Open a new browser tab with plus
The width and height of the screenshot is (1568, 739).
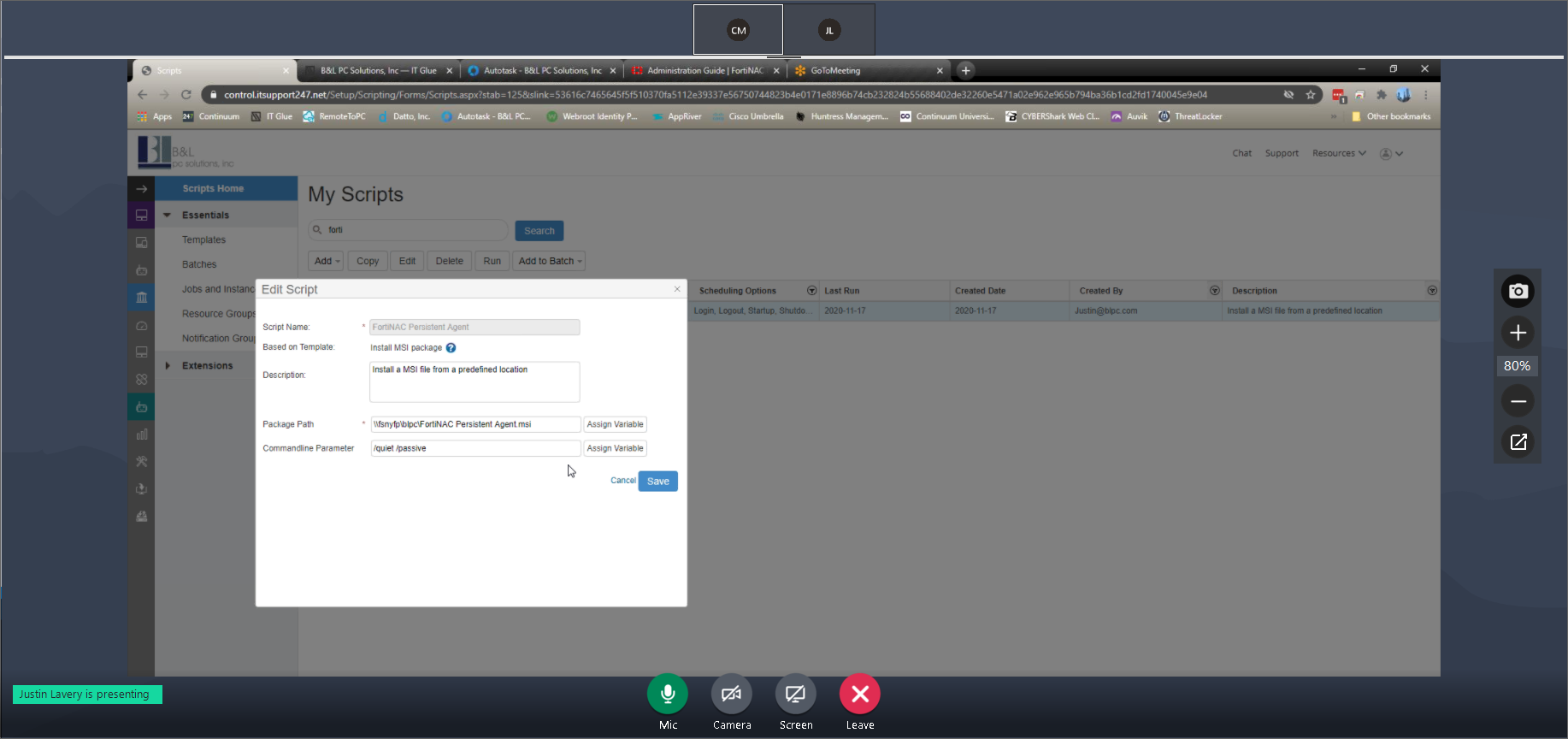pos(966,71)
